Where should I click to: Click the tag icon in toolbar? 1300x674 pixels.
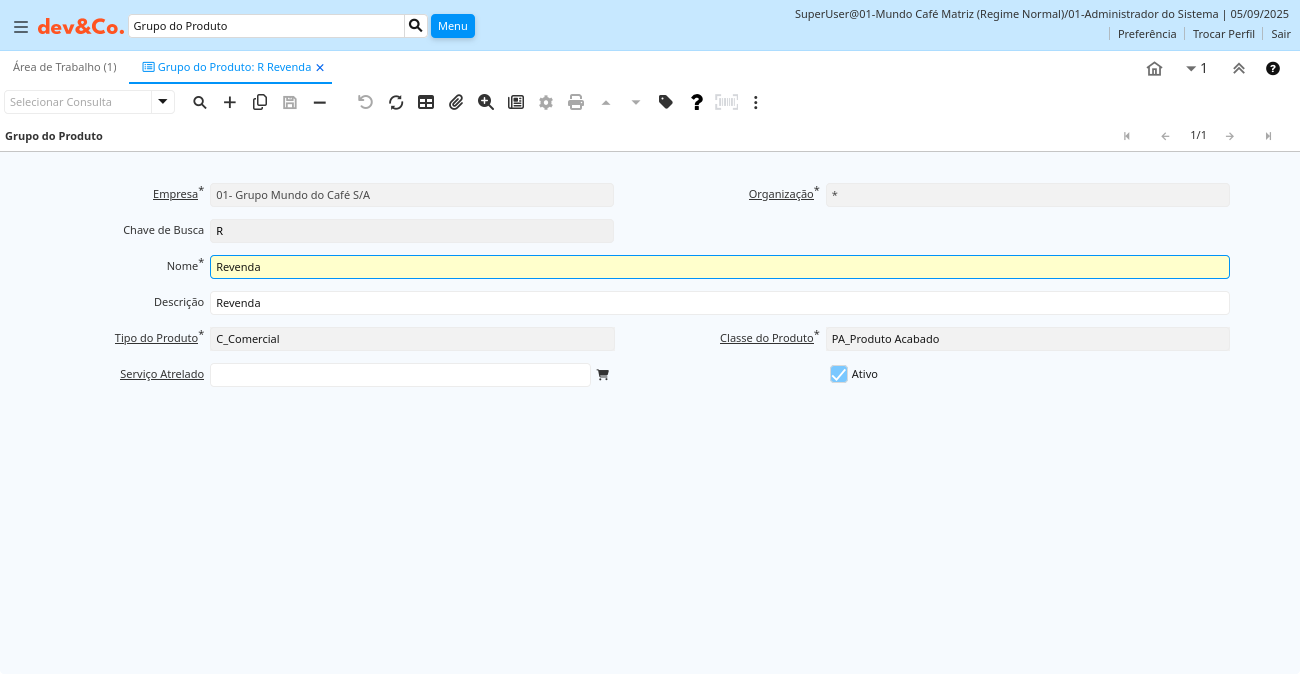tap(666, 102)
